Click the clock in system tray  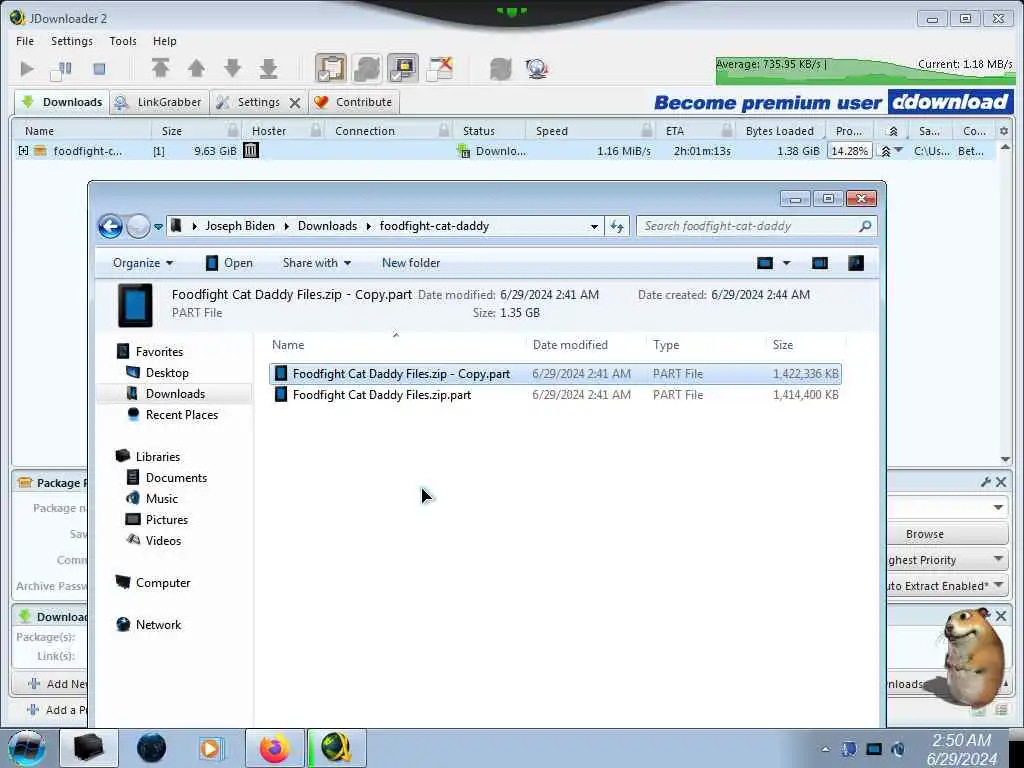(x=961, y=749)
